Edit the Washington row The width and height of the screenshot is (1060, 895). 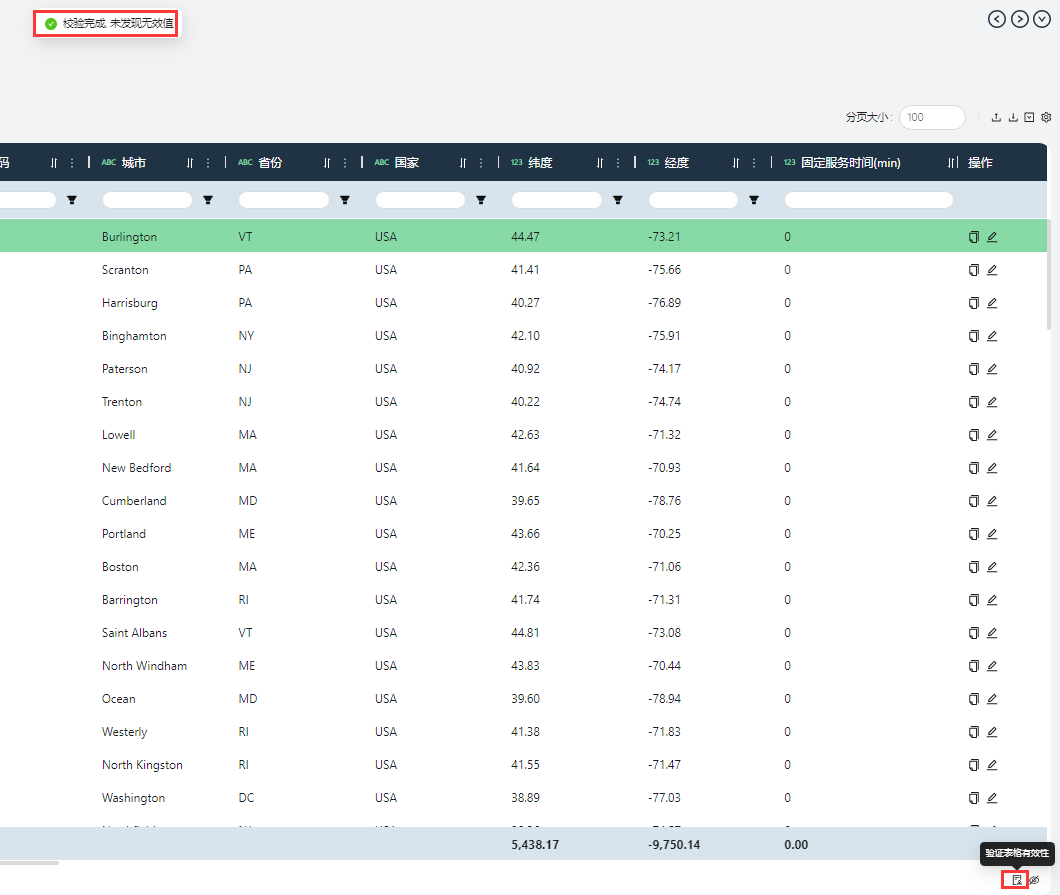(x=992, y=798)
